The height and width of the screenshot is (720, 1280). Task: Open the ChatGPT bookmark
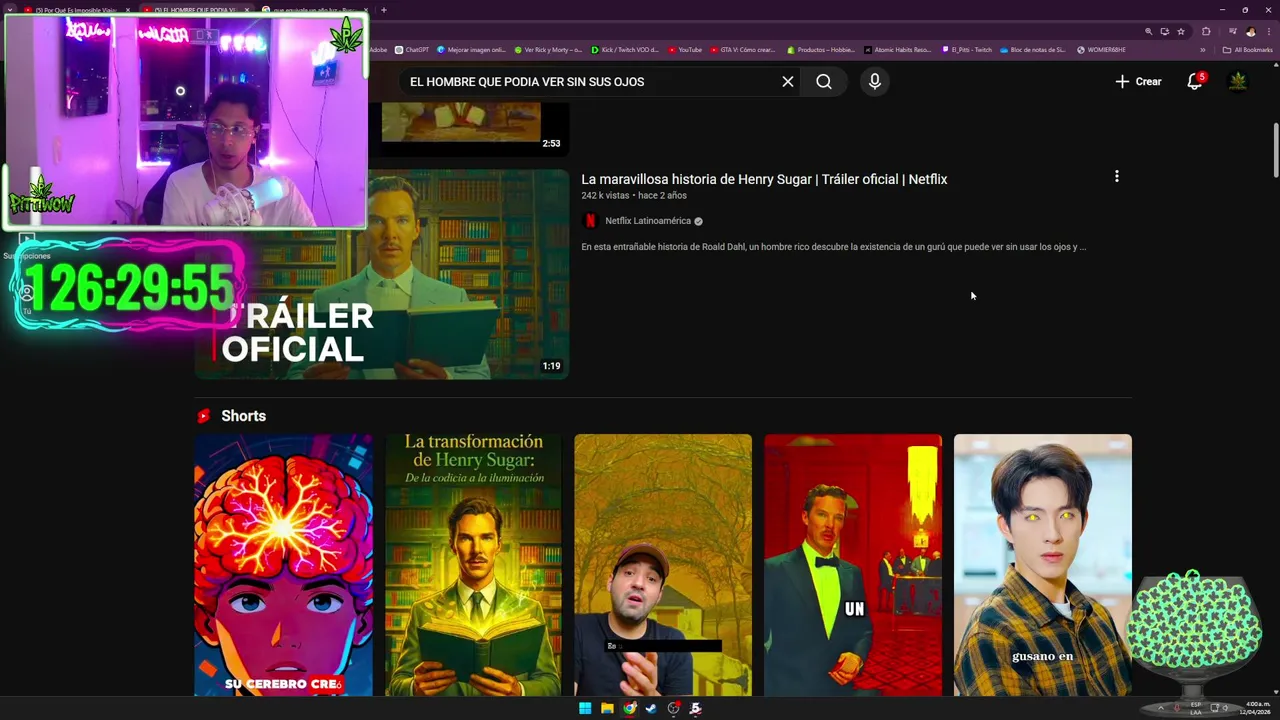click(411, 50)
